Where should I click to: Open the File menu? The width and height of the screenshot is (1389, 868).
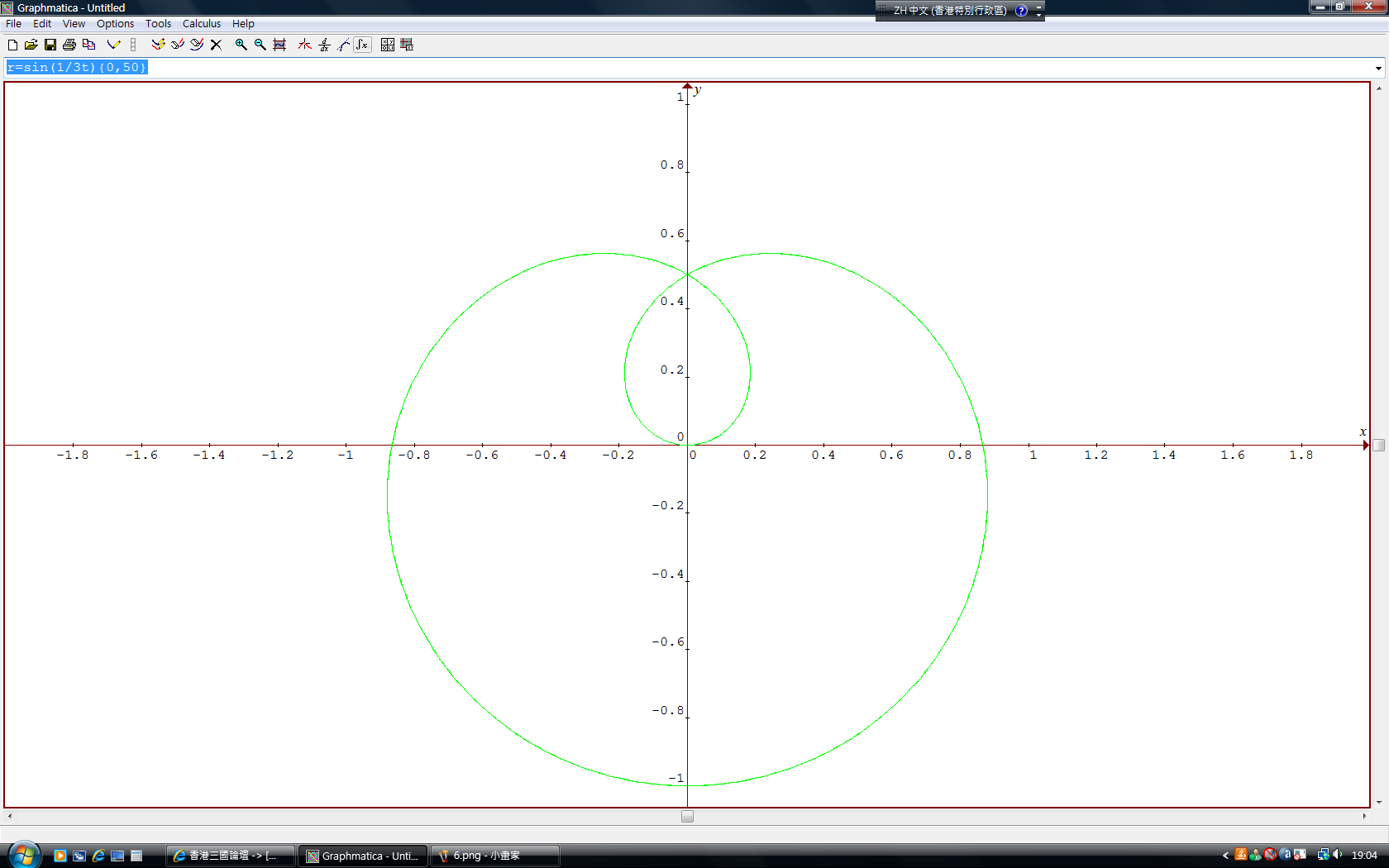(x=14, y=24)
